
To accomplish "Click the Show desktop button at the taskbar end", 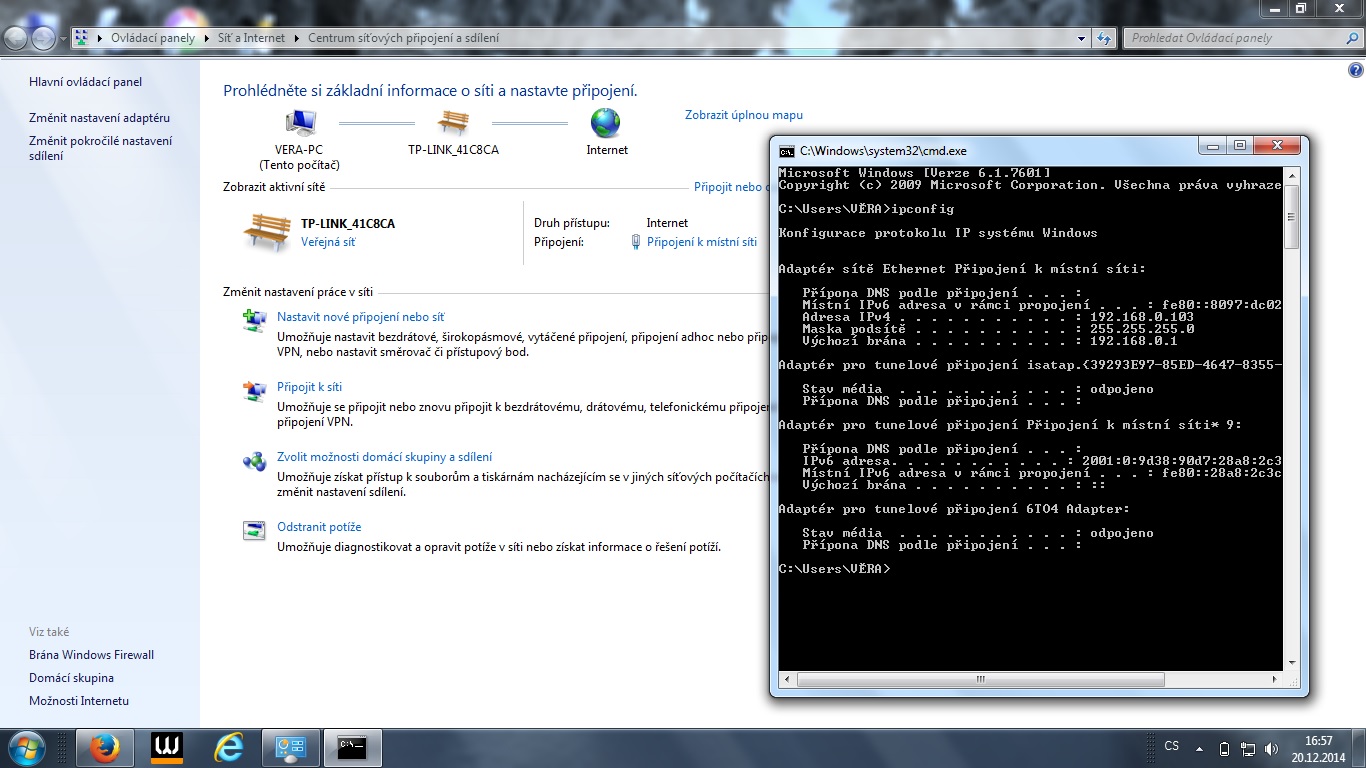I will point(1358,748).
